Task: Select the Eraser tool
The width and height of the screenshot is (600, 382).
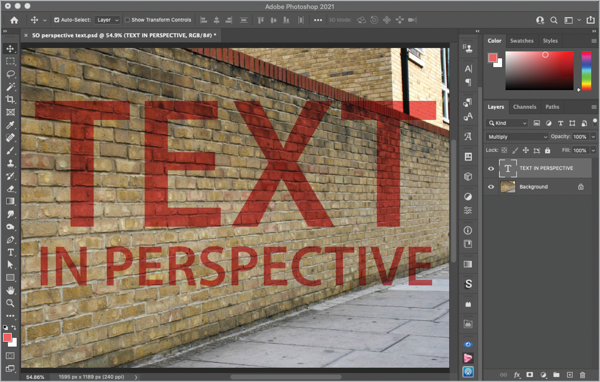Action: pyautogui.click(x=10, y=189)
